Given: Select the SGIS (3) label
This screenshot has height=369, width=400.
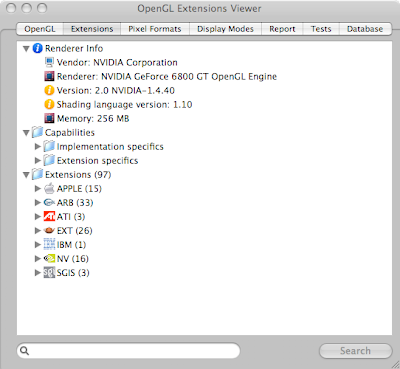Looking at the screenshot, I should pyautogui.click(x=73, y=273).
